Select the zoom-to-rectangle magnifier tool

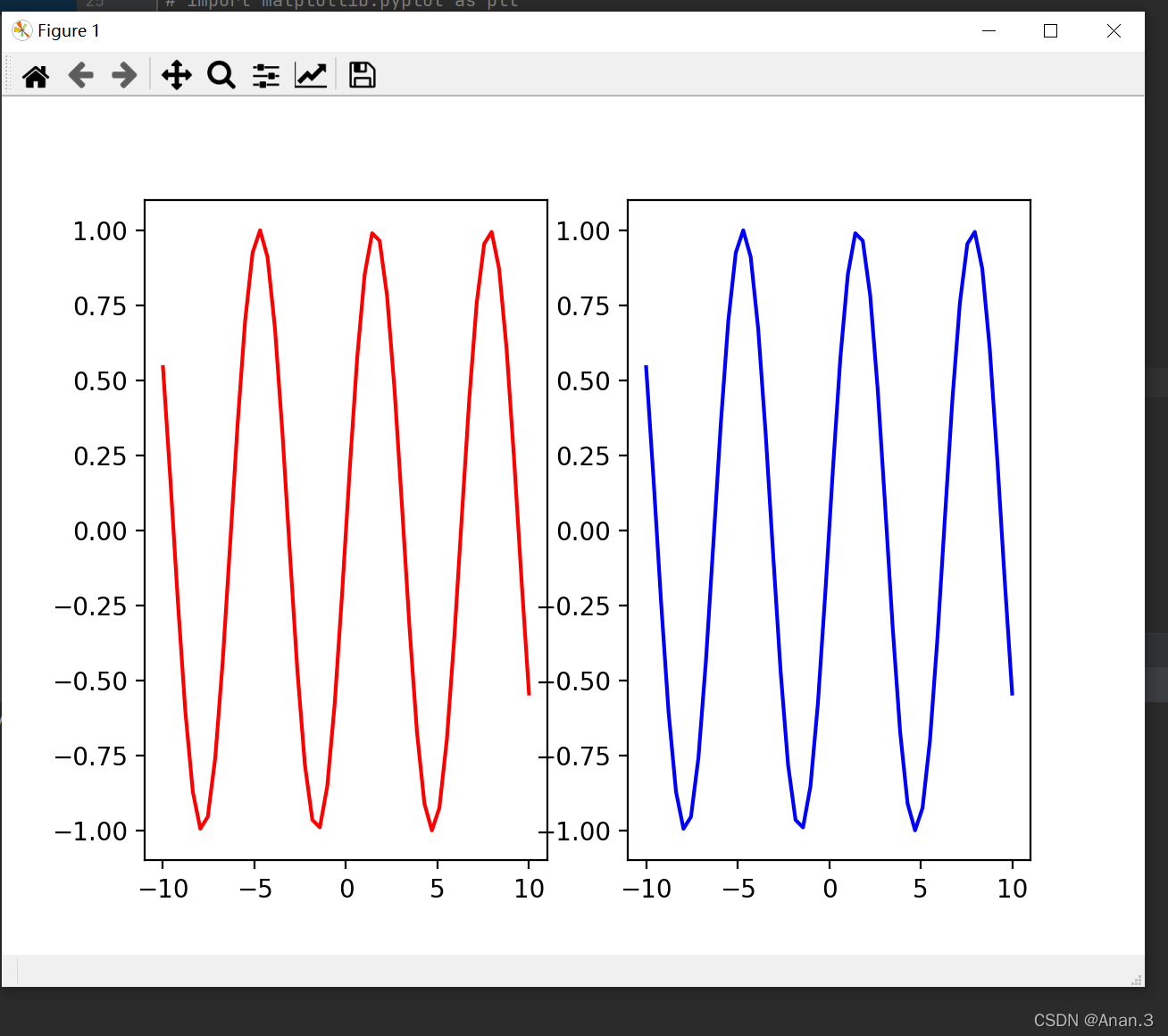click(x=221, y=75)
